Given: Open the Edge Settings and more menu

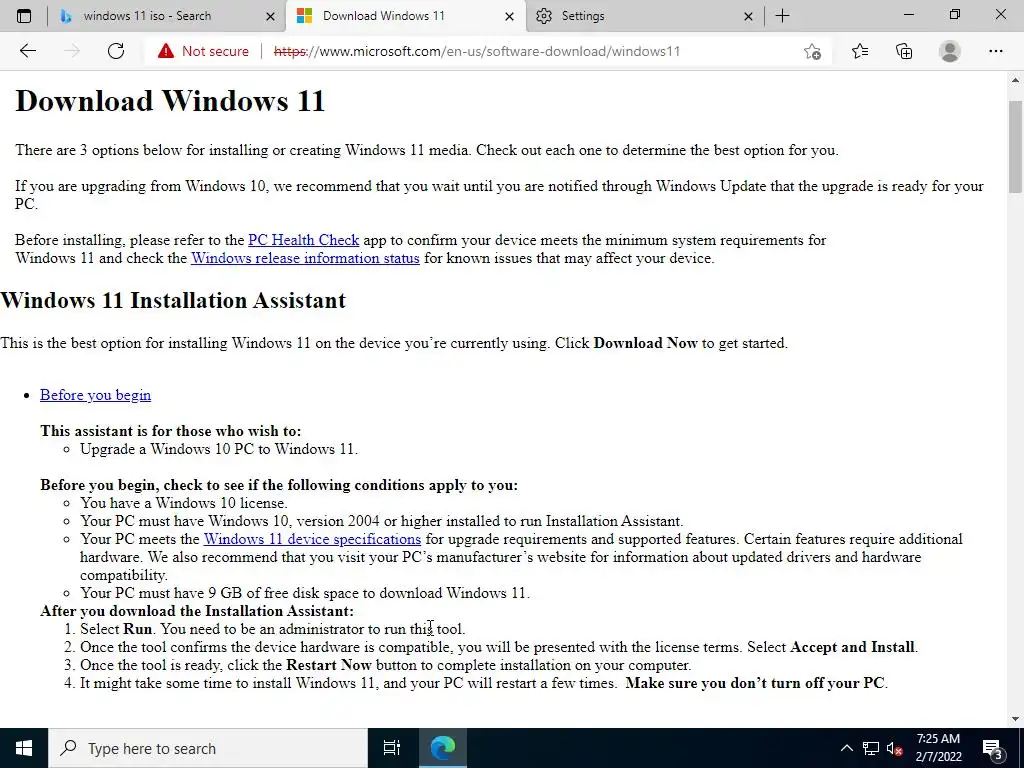Looking at the screenshot, I should point(995,51).
